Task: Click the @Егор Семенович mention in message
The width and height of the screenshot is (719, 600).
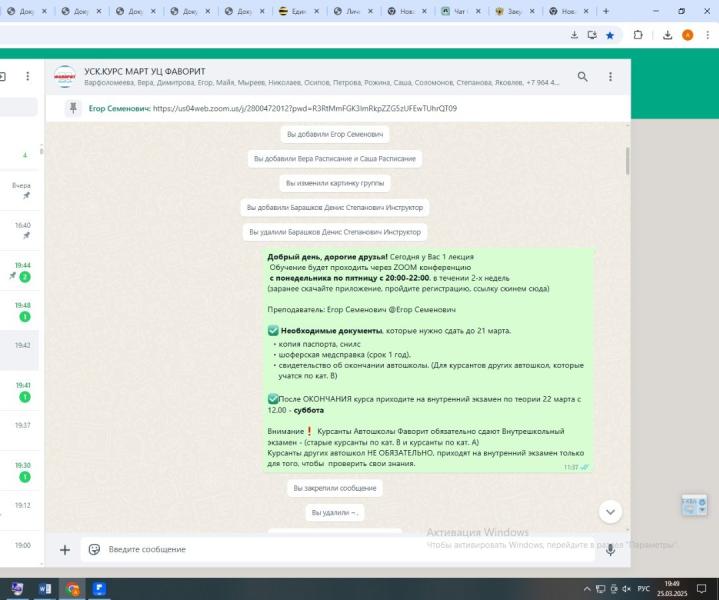Action: (x=422, y=310)
